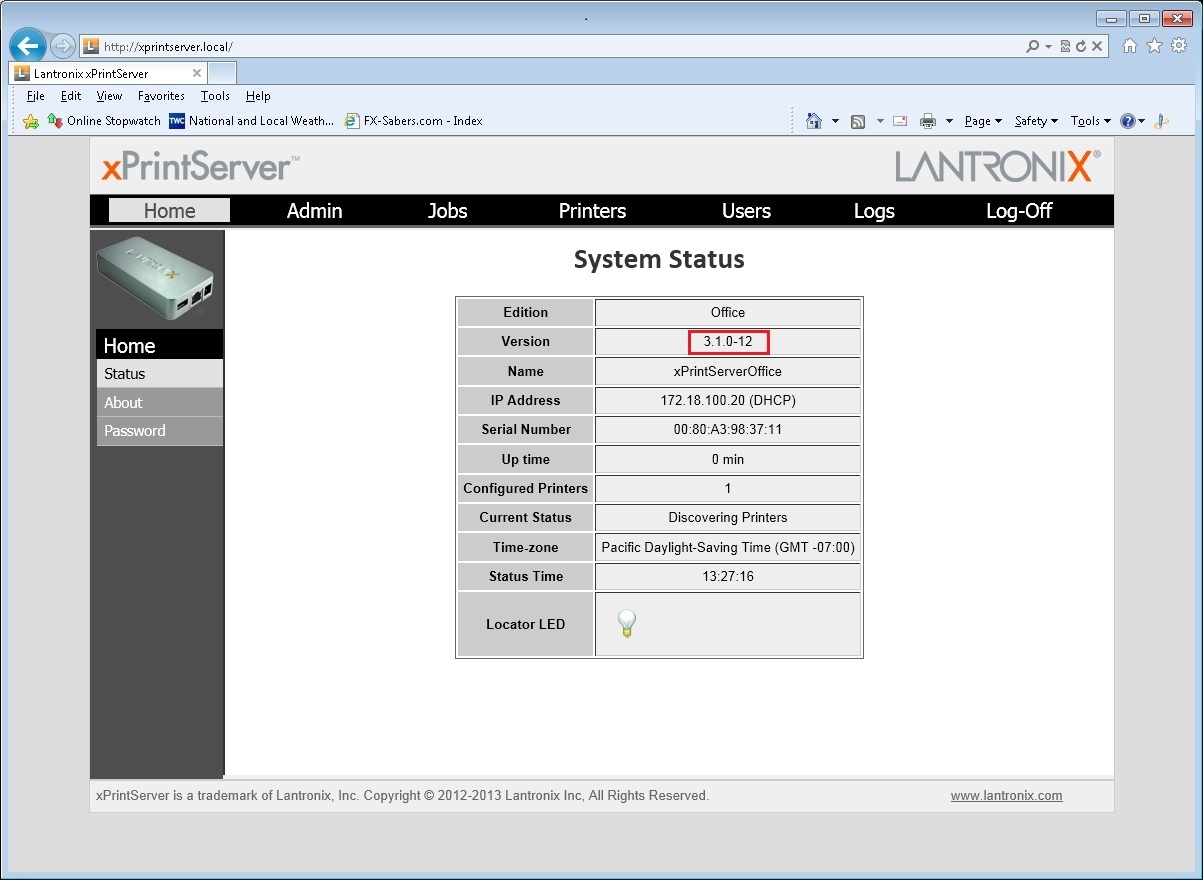Click the RSS feeds icon in command bar
The width and height of the screenshot is (1203, 880).
click(858, 121)
